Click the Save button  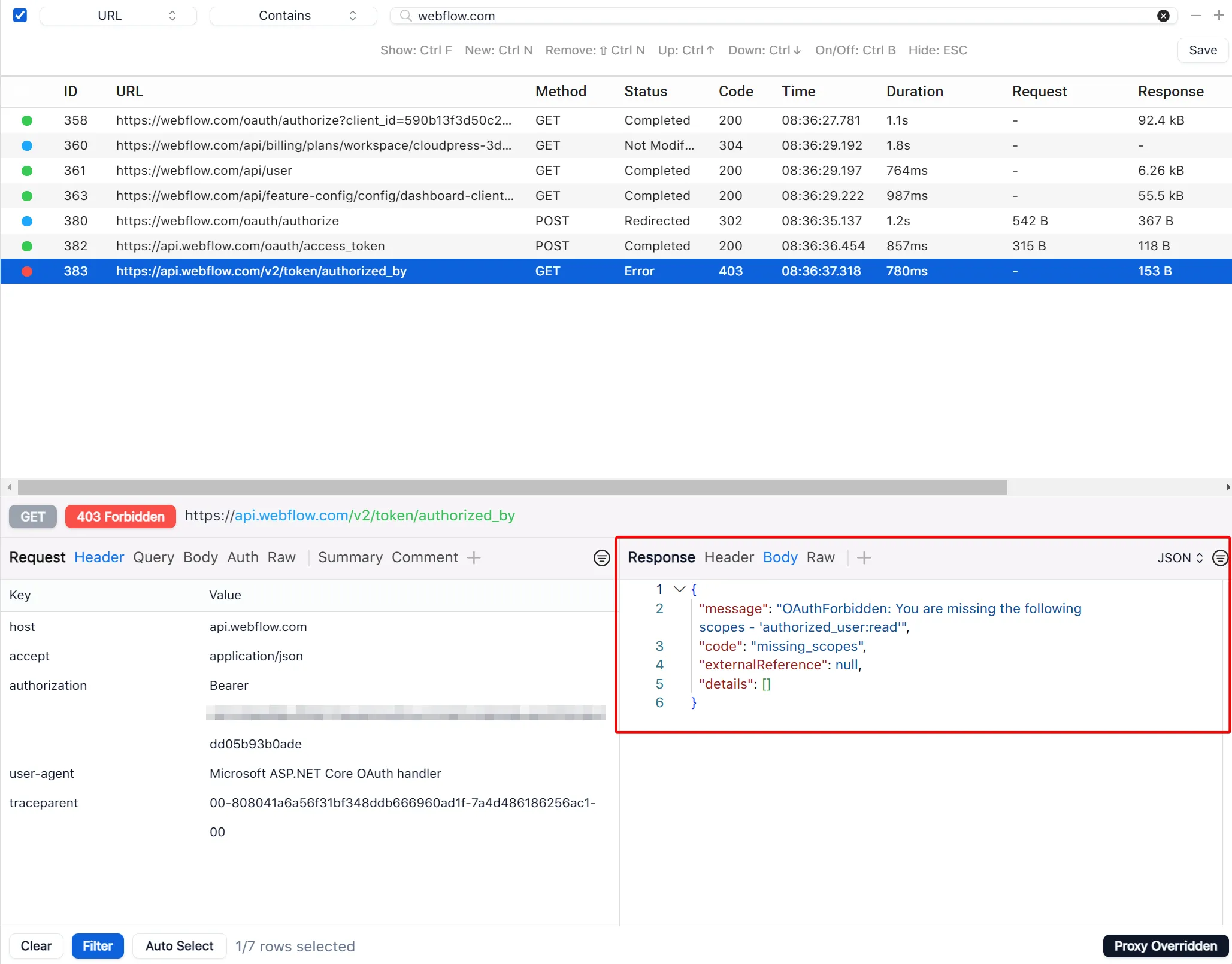point(1203,50)
